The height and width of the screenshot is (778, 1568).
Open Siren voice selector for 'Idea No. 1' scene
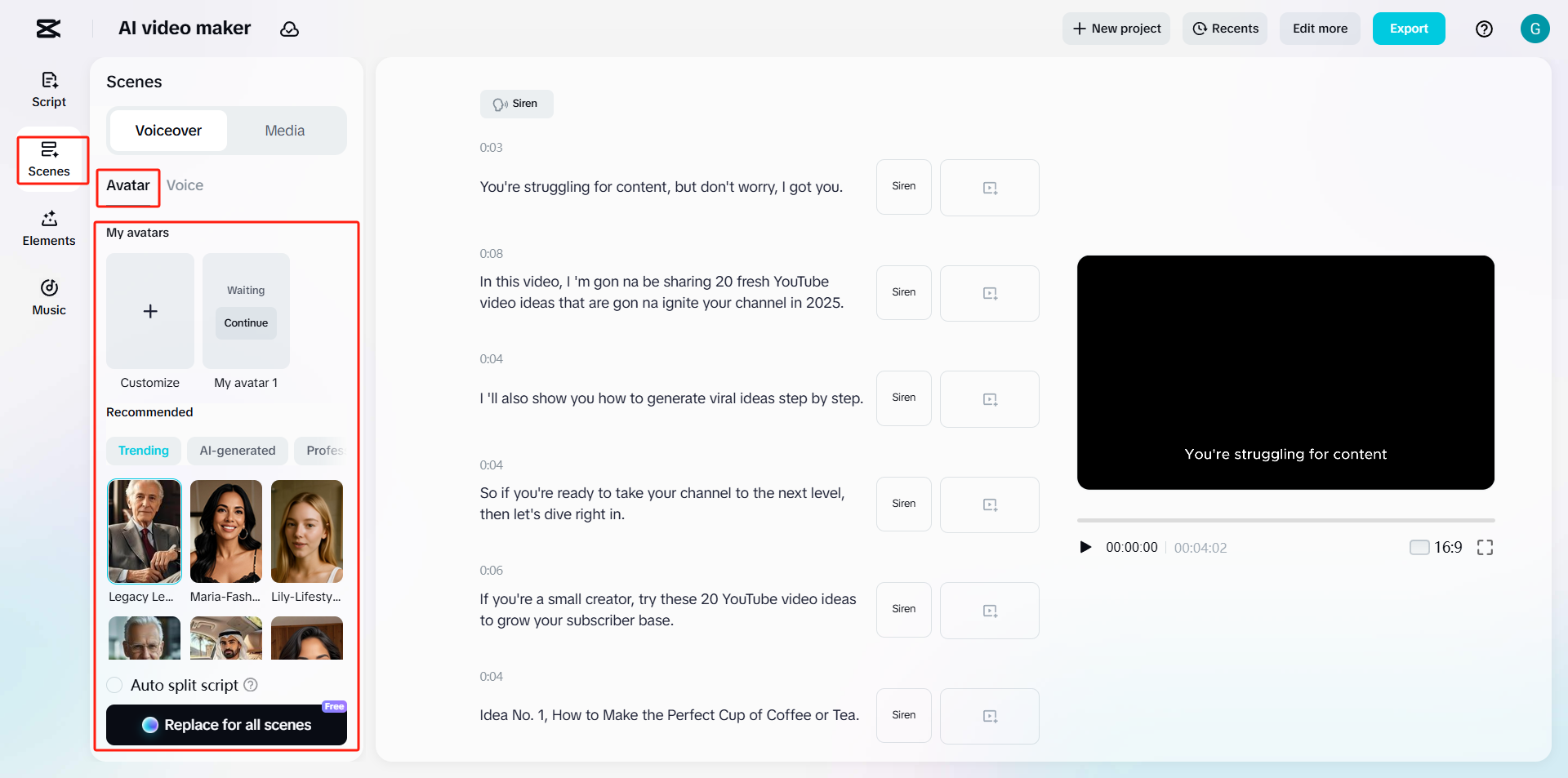[x=904, y=715]
